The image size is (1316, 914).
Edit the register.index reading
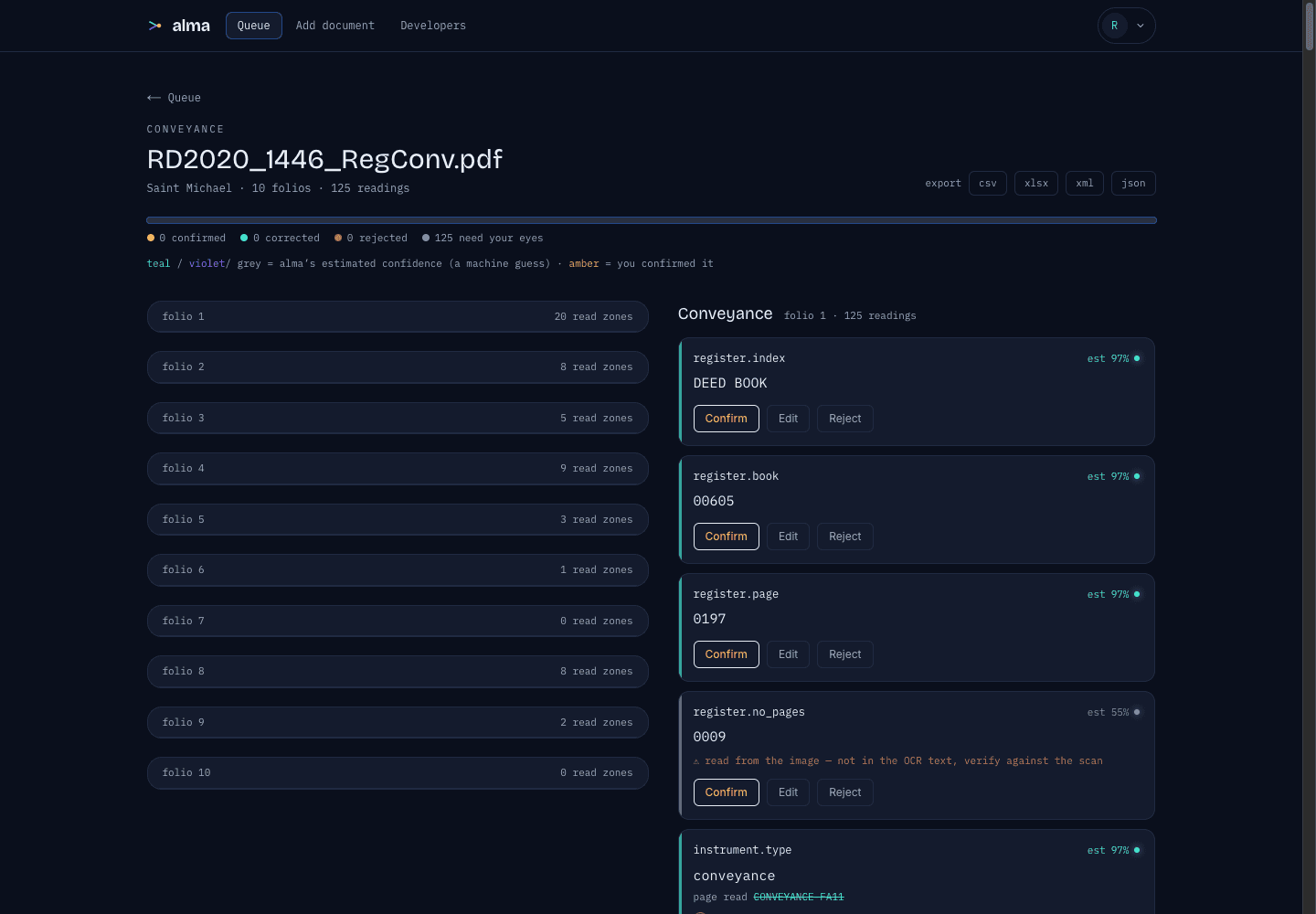tap(788, 419)
